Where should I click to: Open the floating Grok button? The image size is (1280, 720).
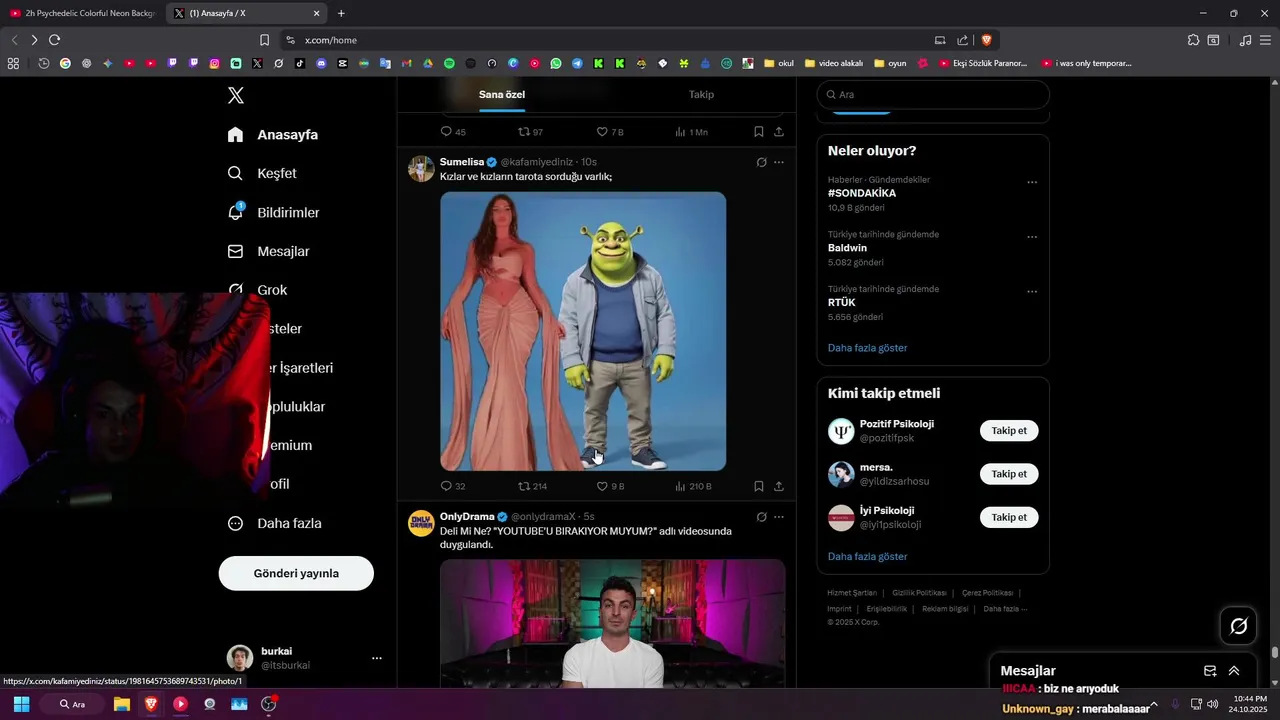click(x=1238, y=626)
